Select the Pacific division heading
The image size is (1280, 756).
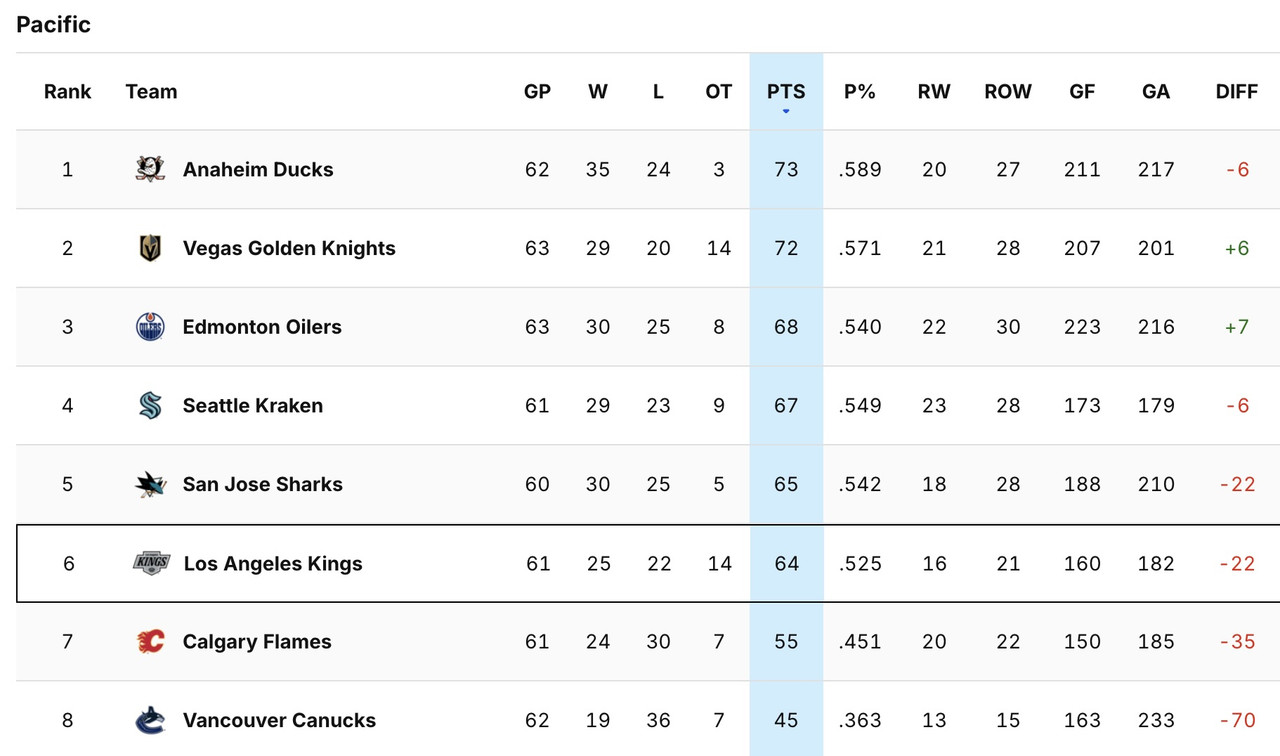53,24
